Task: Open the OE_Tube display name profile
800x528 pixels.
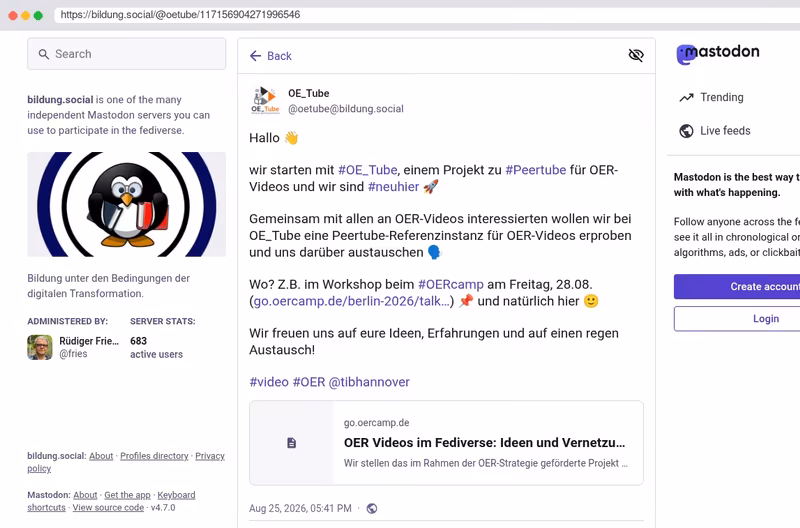Action: tap(309, 93)
